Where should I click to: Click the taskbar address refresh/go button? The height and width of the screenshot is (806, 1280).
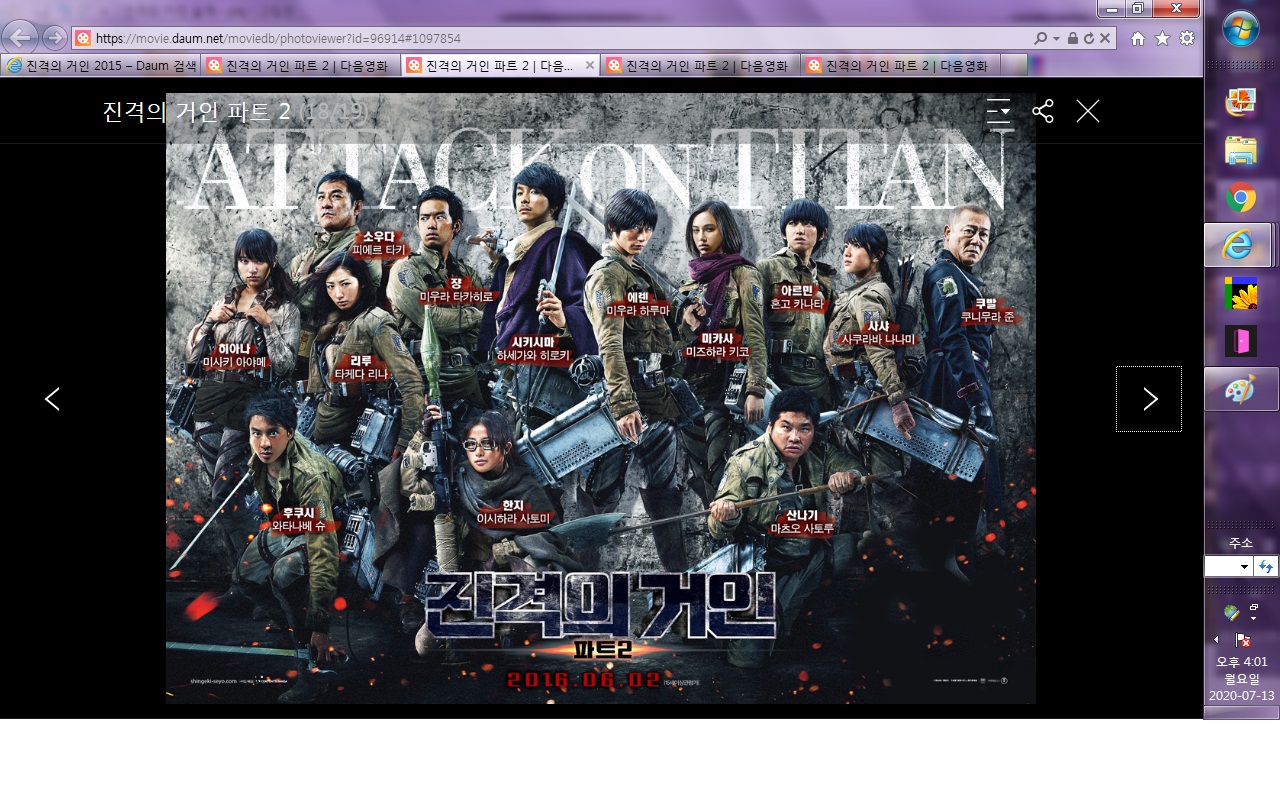(1266, 566)
